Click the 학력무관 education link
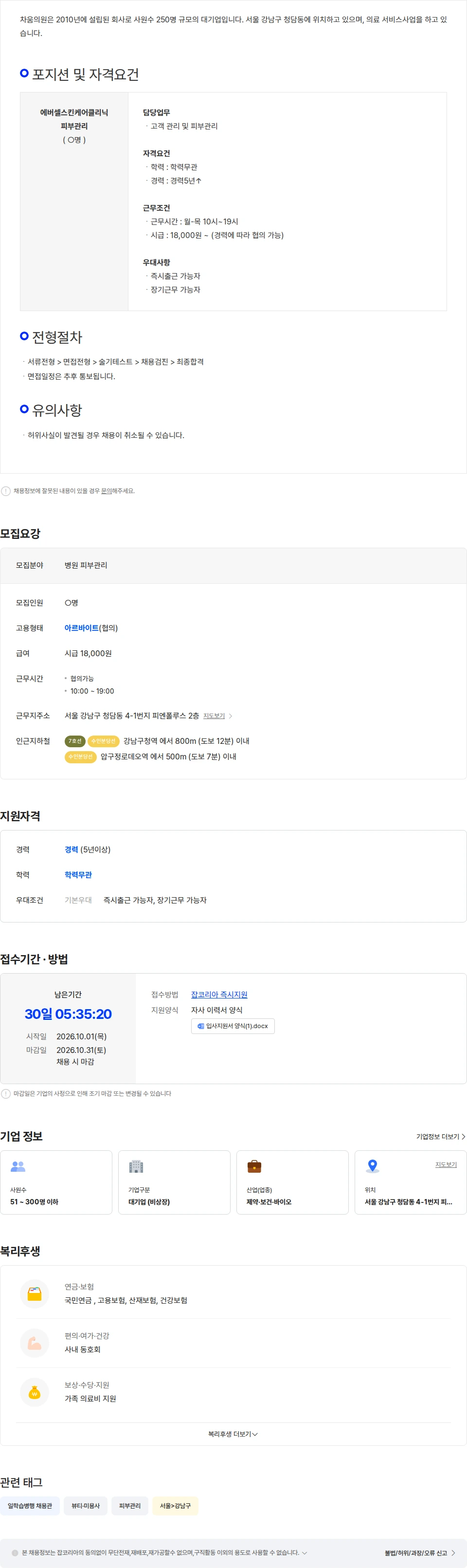Viewport: 467px width, 1568px height. pos(78,875)
